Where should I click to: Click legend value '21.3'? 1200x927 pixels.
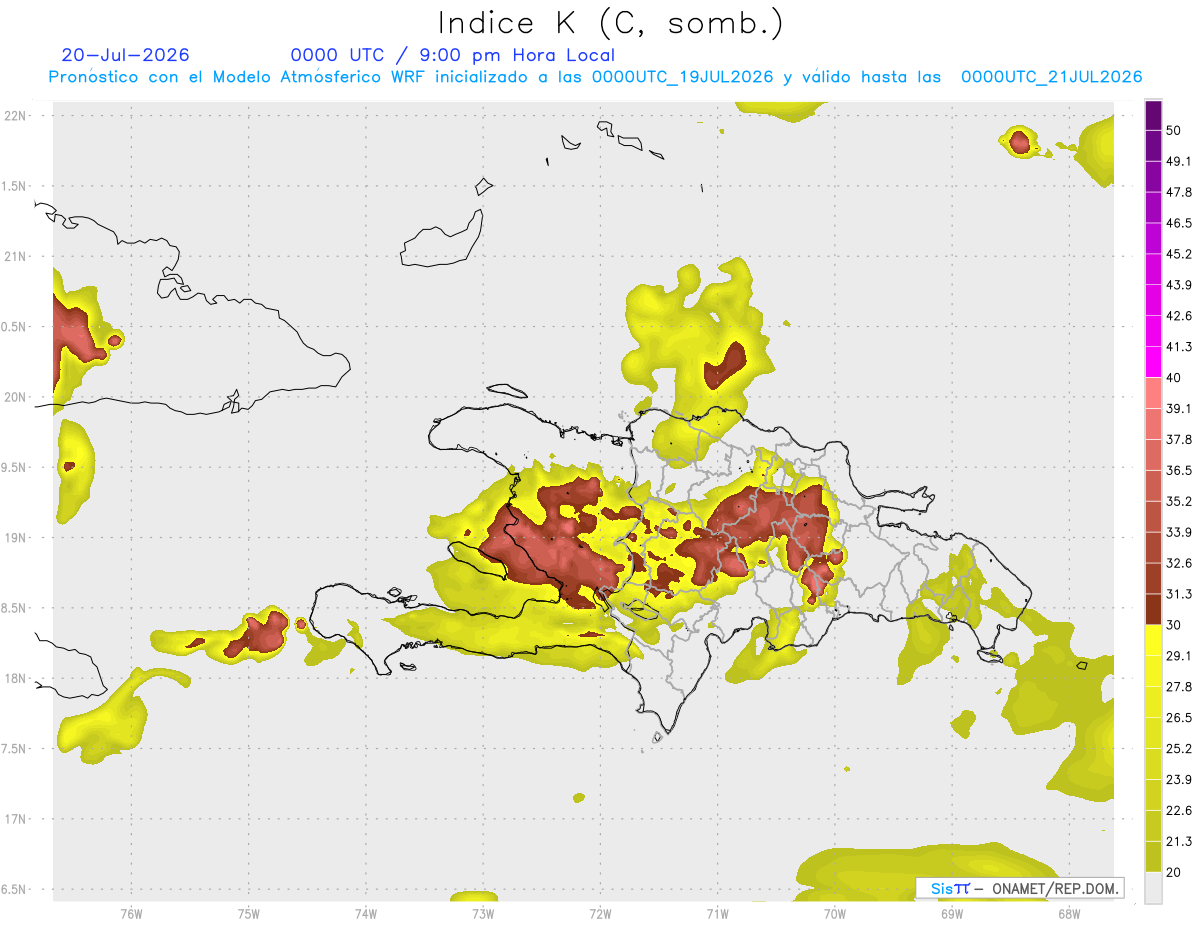point(1179,842)
